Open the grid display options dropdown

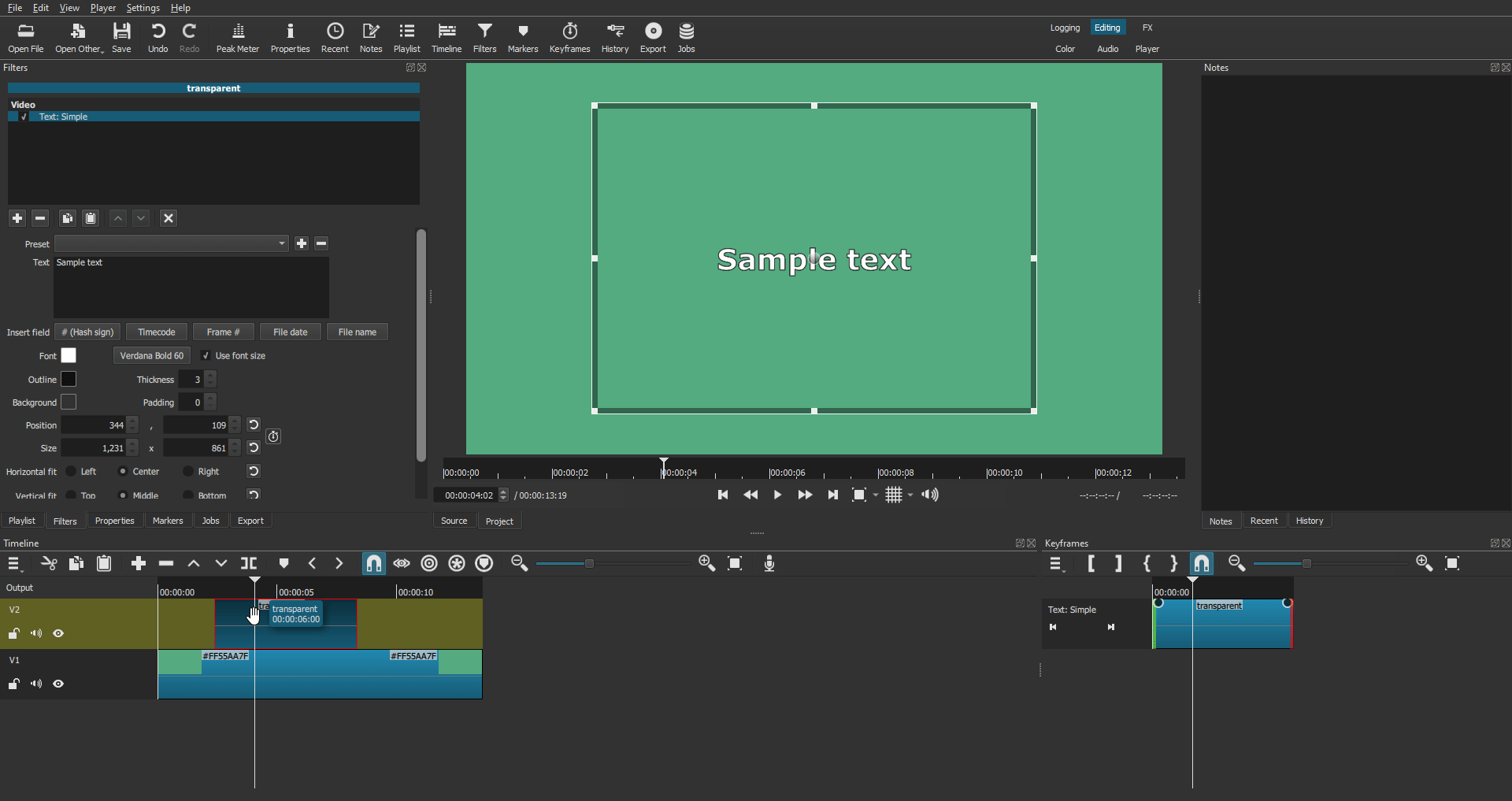(x=910, y=495)
